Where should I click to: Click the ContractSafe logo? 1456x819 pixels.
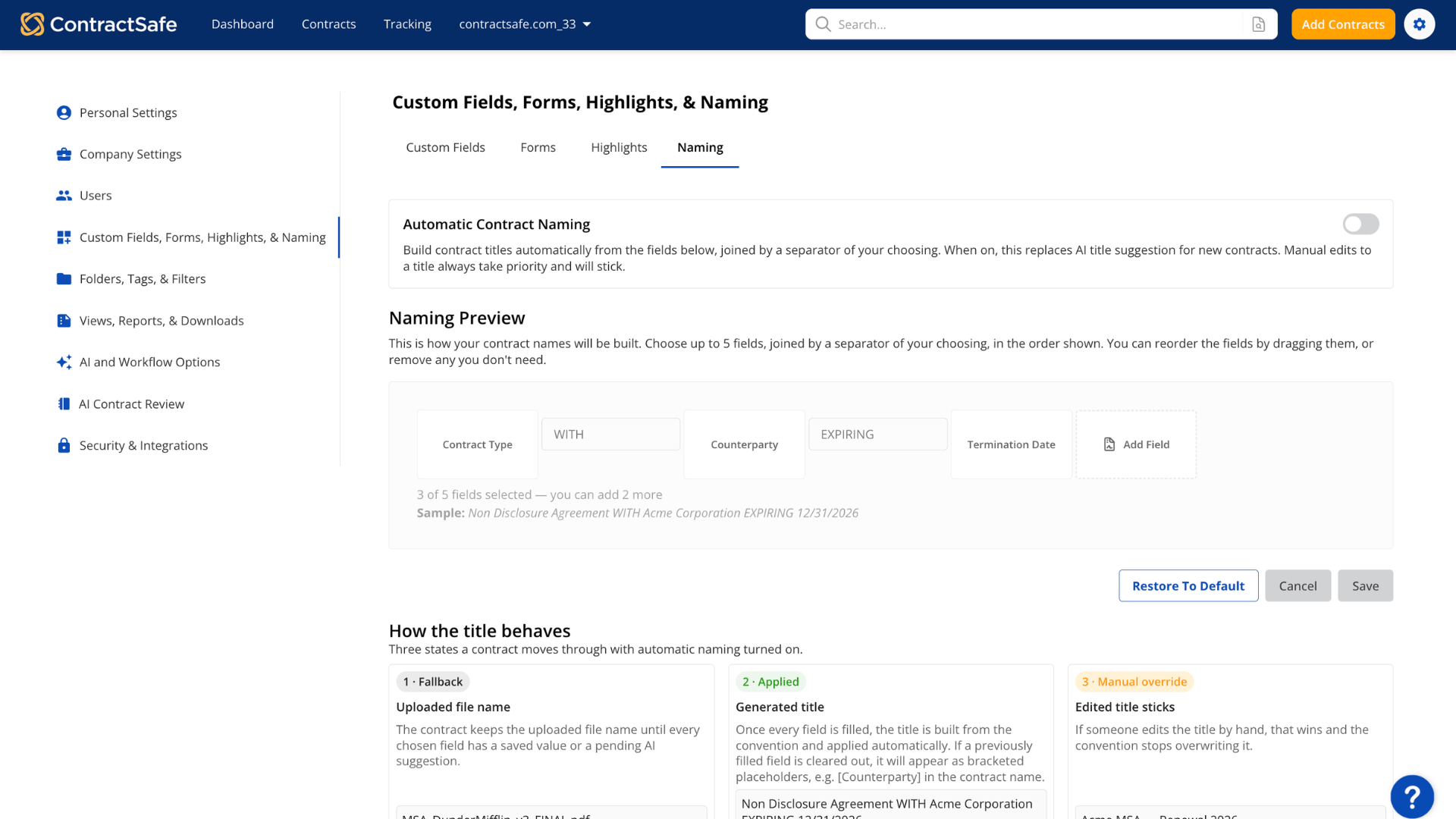99,24
